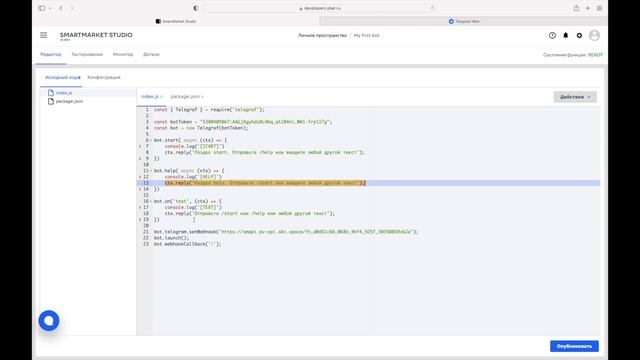Open the hamburger menu in SmartMarket Studio
The width and height of the screenshot is (640, 360).
(44, 35)
